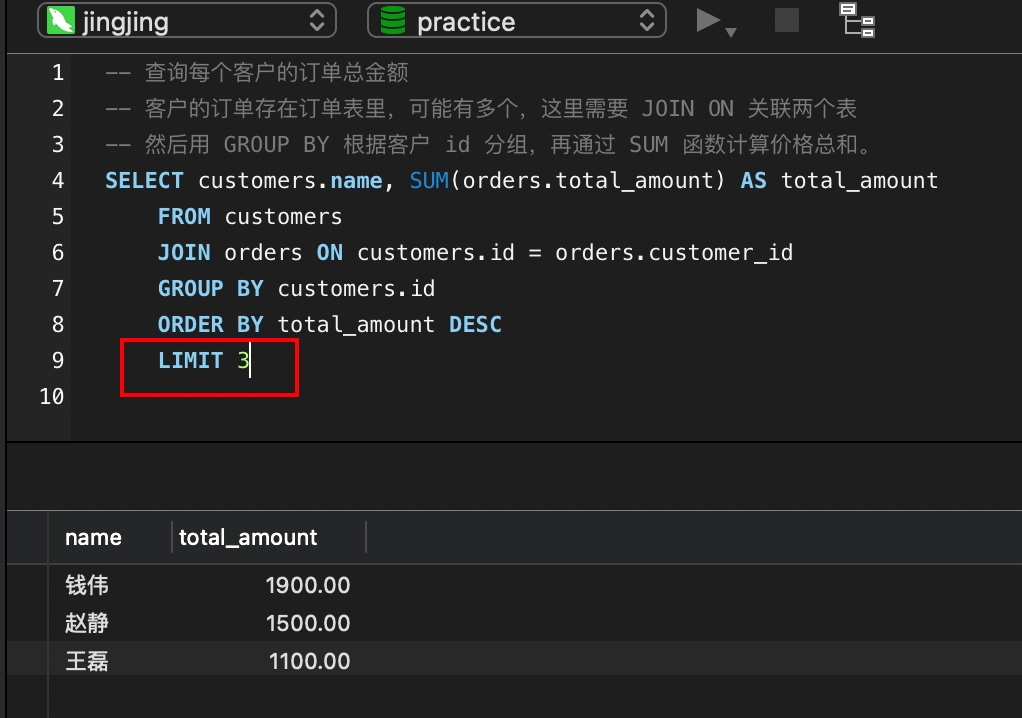This screenshot has width=1022, height=718.
Task: Open the jingjing connection dropdown
Action: point(316,21)
